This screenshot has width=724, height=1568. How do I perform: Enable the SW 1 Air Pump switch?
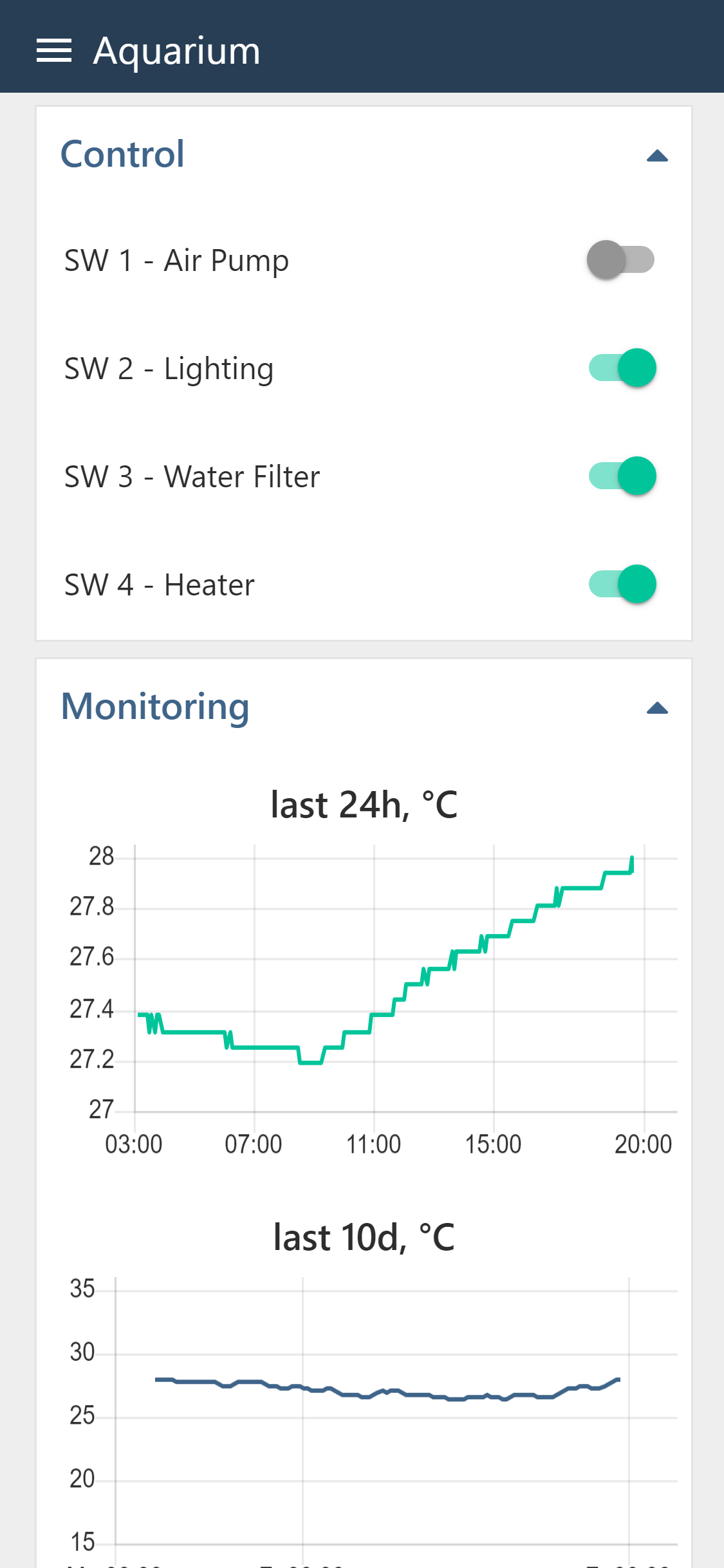pyautogui.click(x=621, y=259)
